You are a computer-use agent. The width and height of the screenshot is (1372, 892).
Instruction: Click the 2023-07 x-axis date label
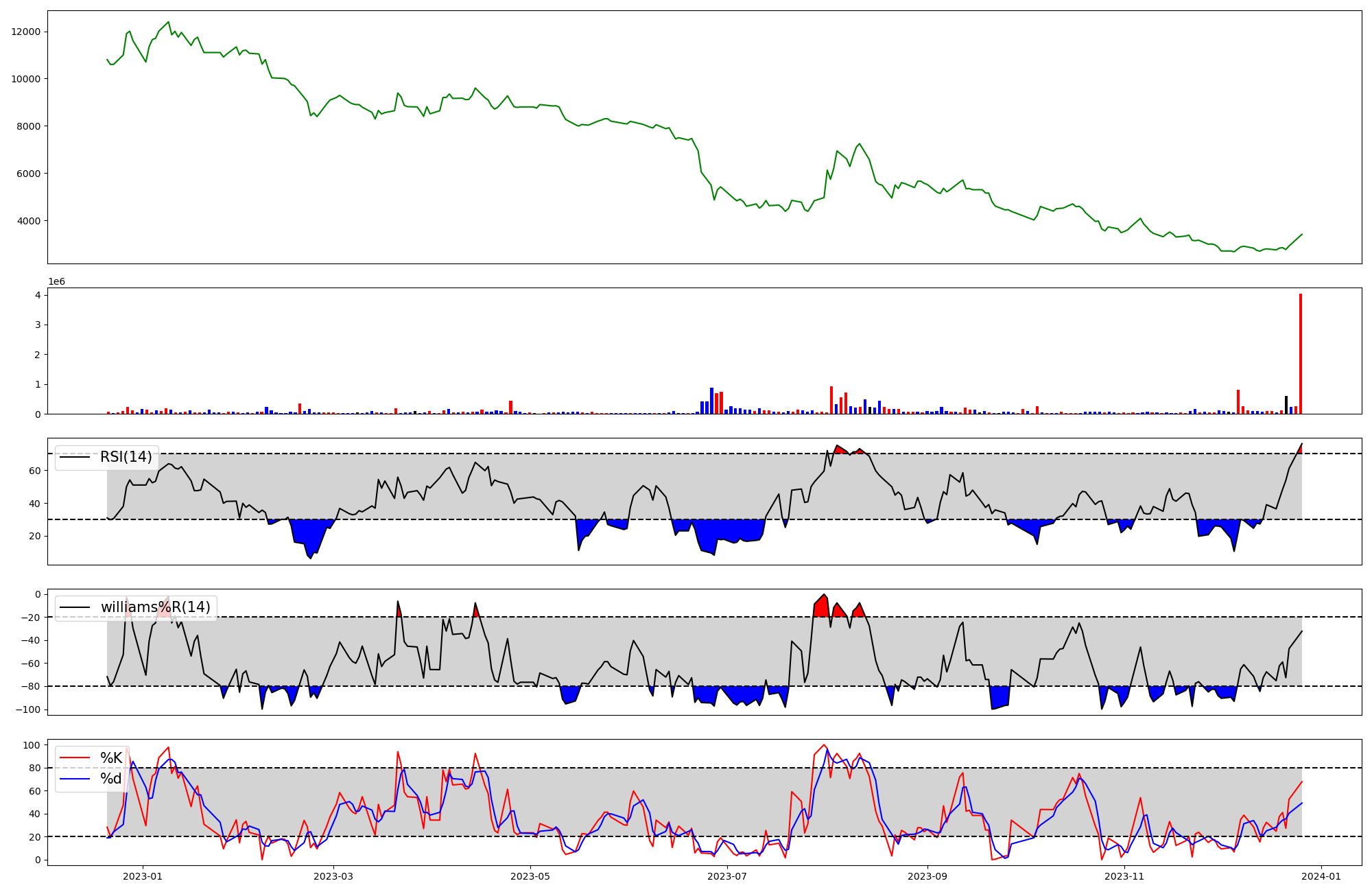point(727,876)
